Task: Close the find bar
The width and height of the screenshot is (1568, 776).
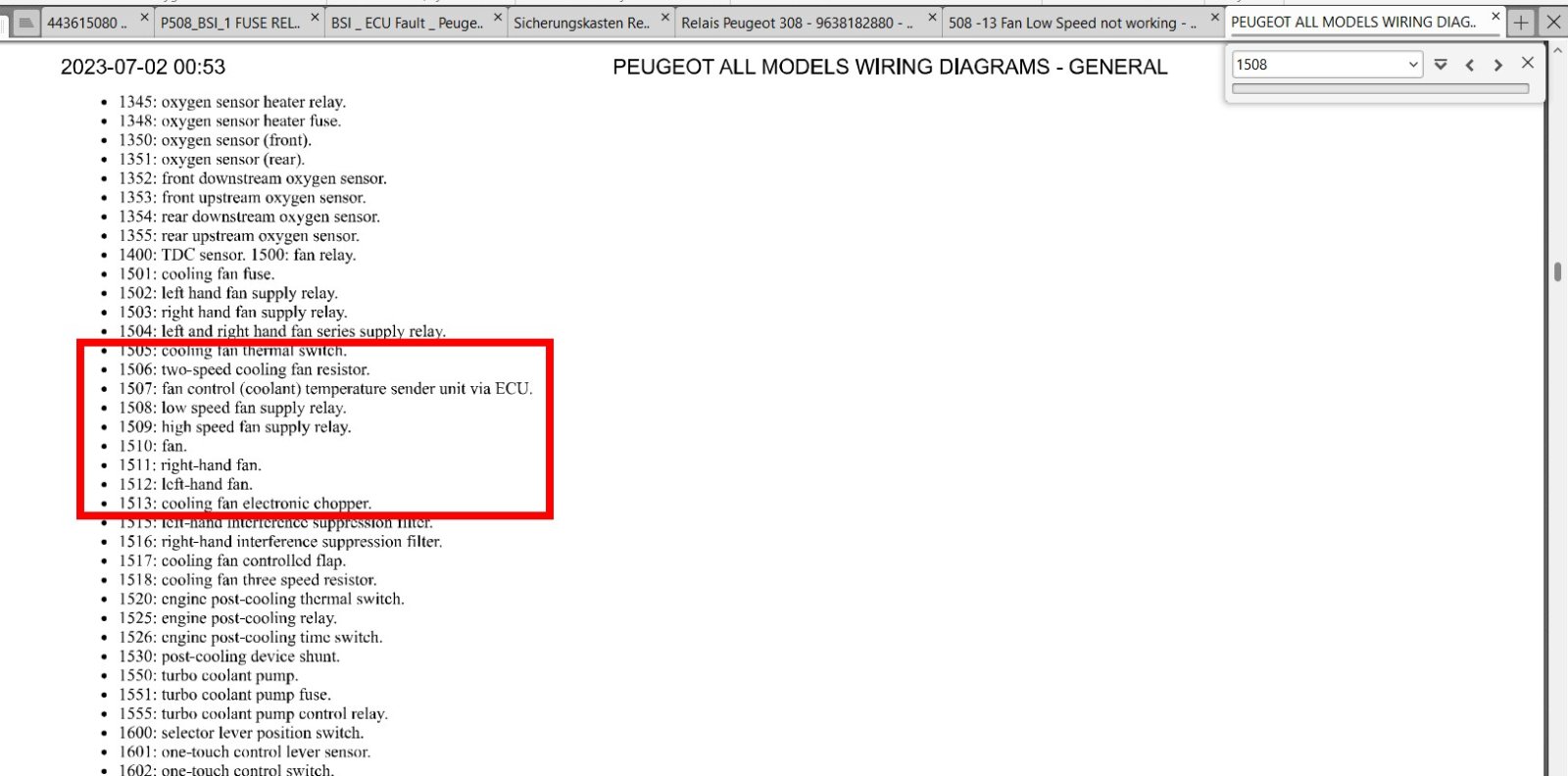Action: [x=1527, y=63]
